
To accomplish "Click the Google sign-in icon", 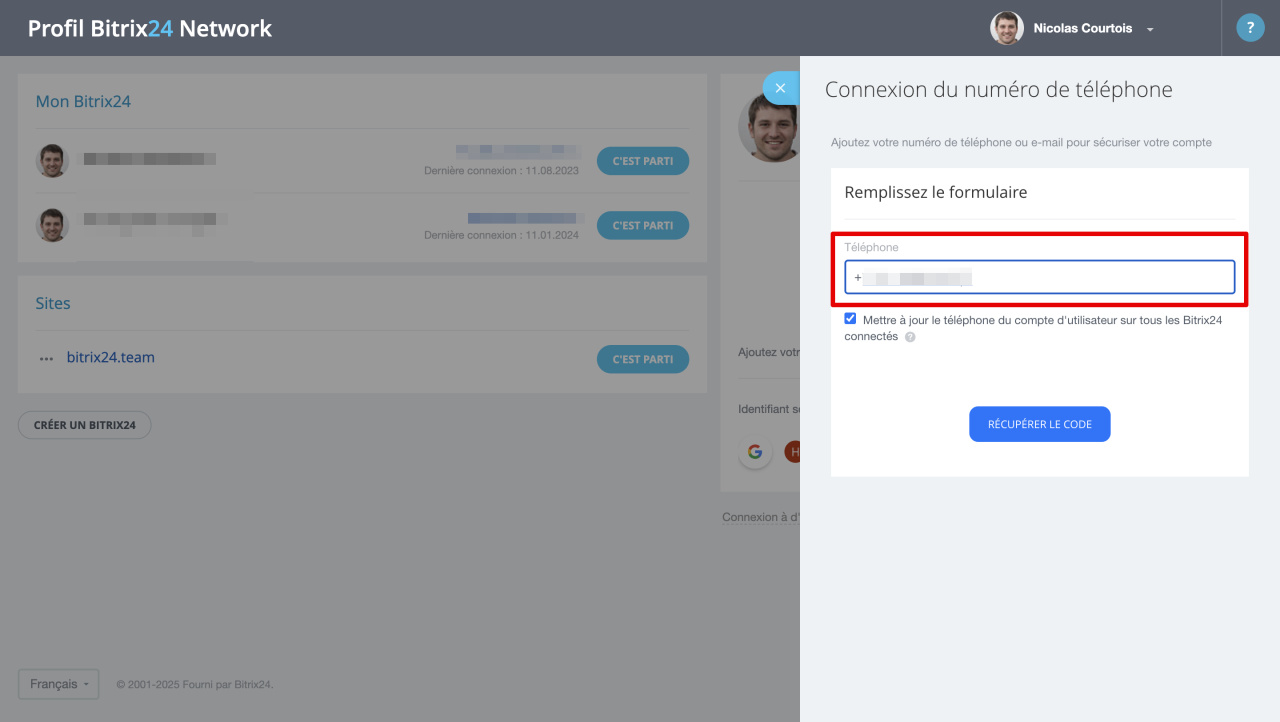I will pyautogui.click(x=755, y=452).
